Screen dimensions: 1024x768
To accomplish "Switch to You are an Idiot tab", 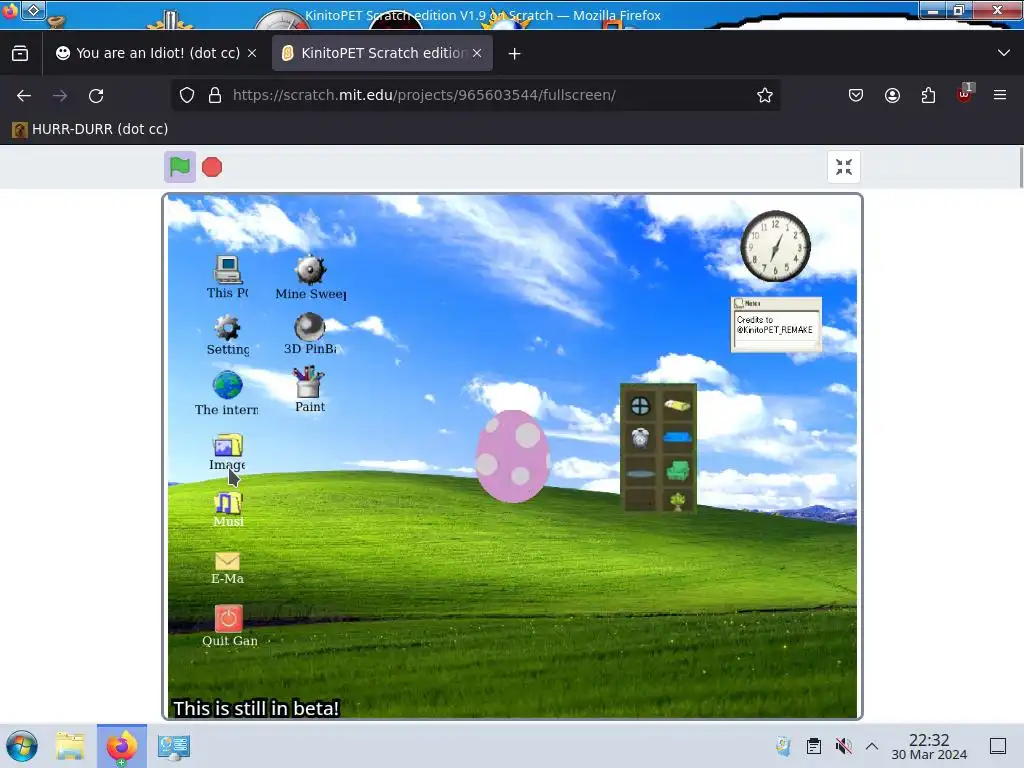I will click(157, 53).
